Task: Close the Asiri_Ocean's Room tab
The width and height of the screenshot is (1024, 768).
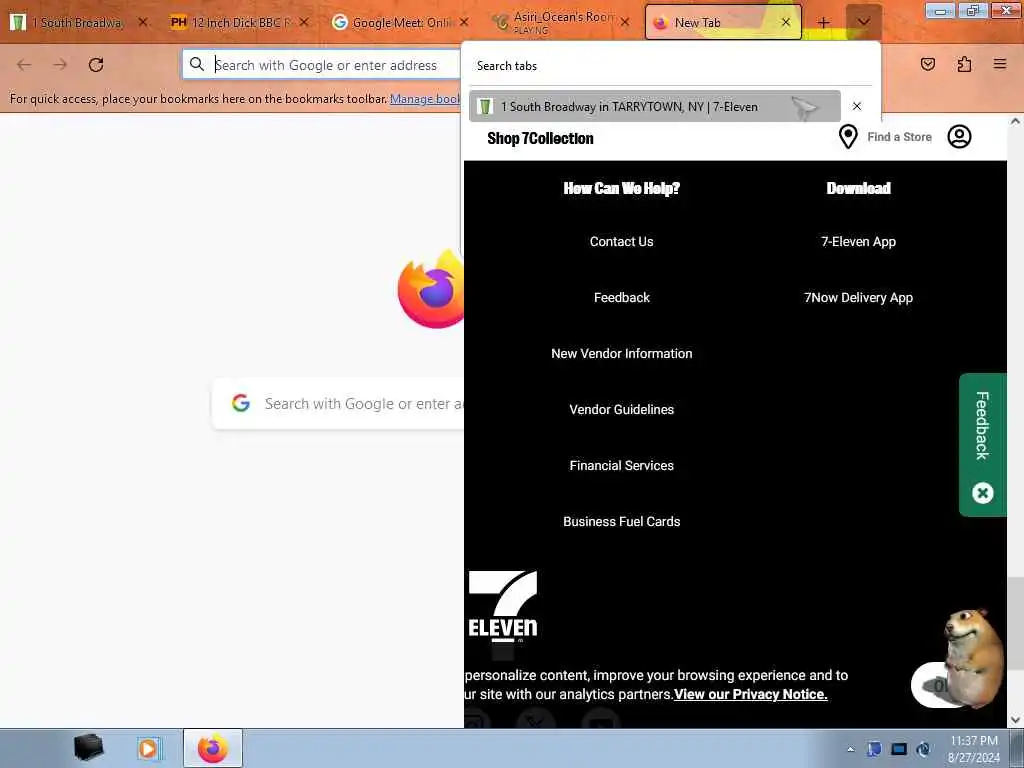Action: [x=625, y=22]
